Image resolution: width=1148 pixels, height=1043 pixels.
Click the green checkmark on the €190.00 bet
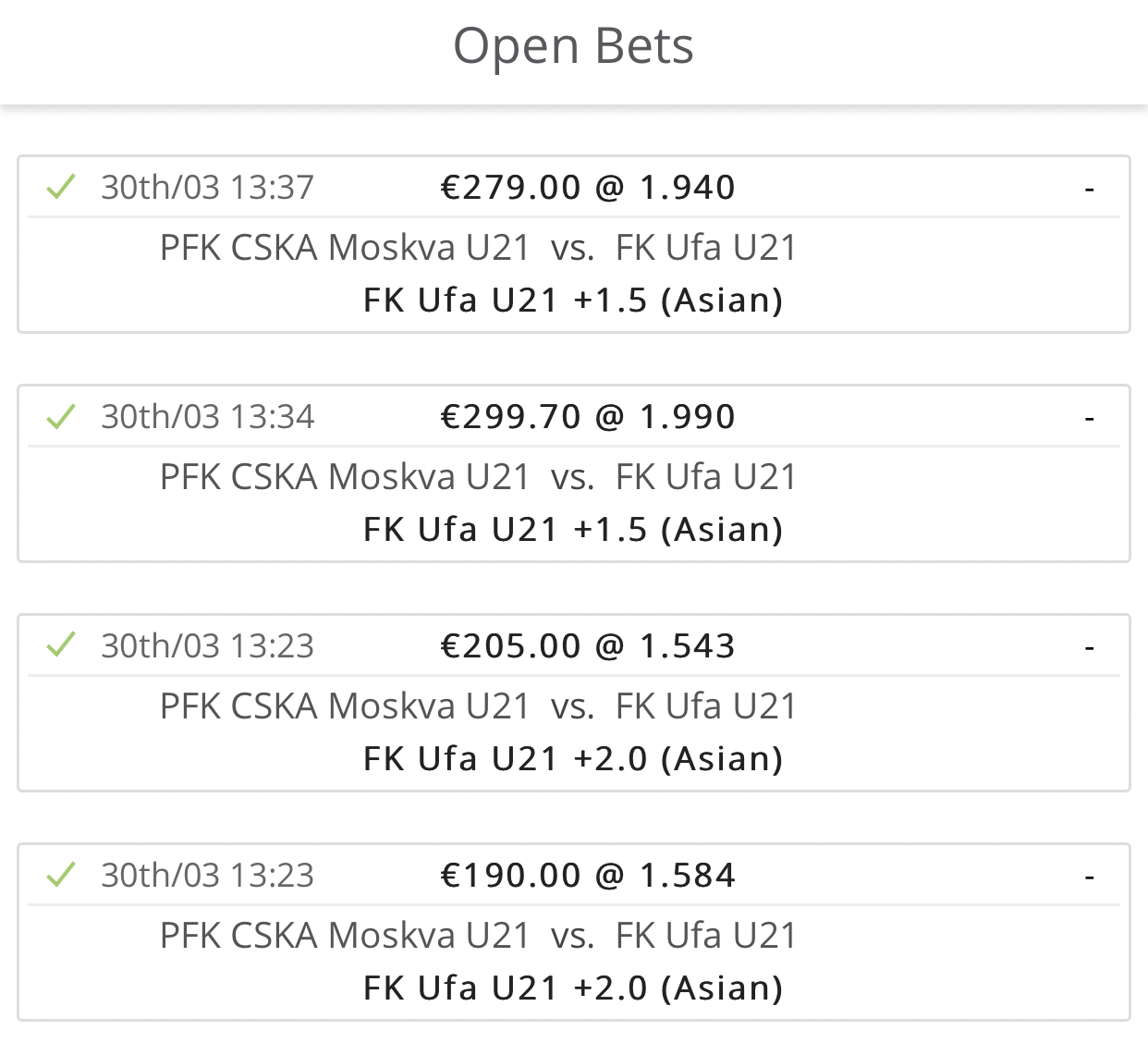coord(61,875)
